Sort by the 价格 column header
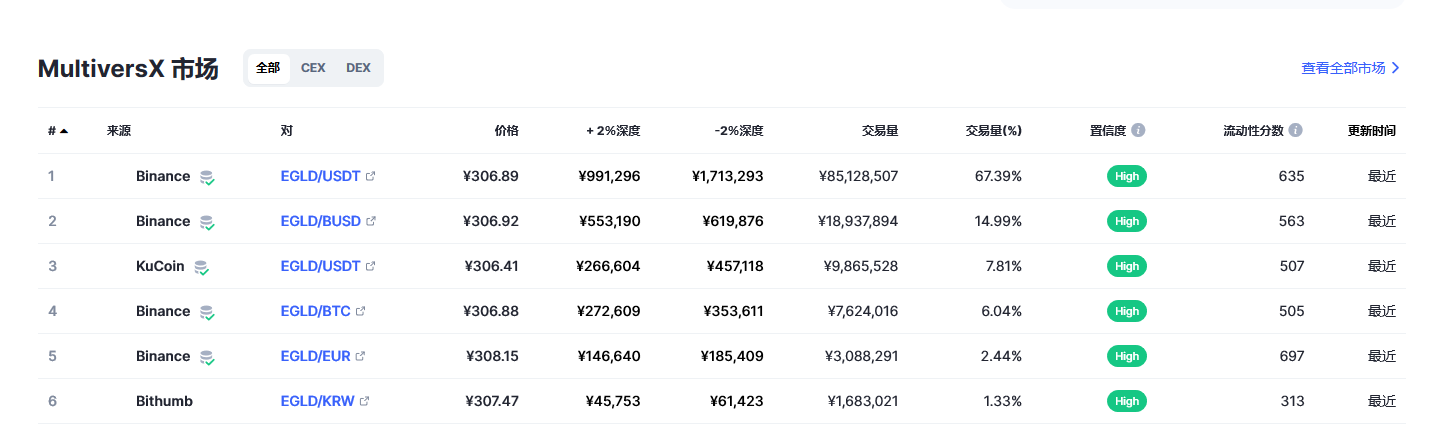Image resolution: width=1450 pixels, height=430 pixels. click(x=507, y=130)
